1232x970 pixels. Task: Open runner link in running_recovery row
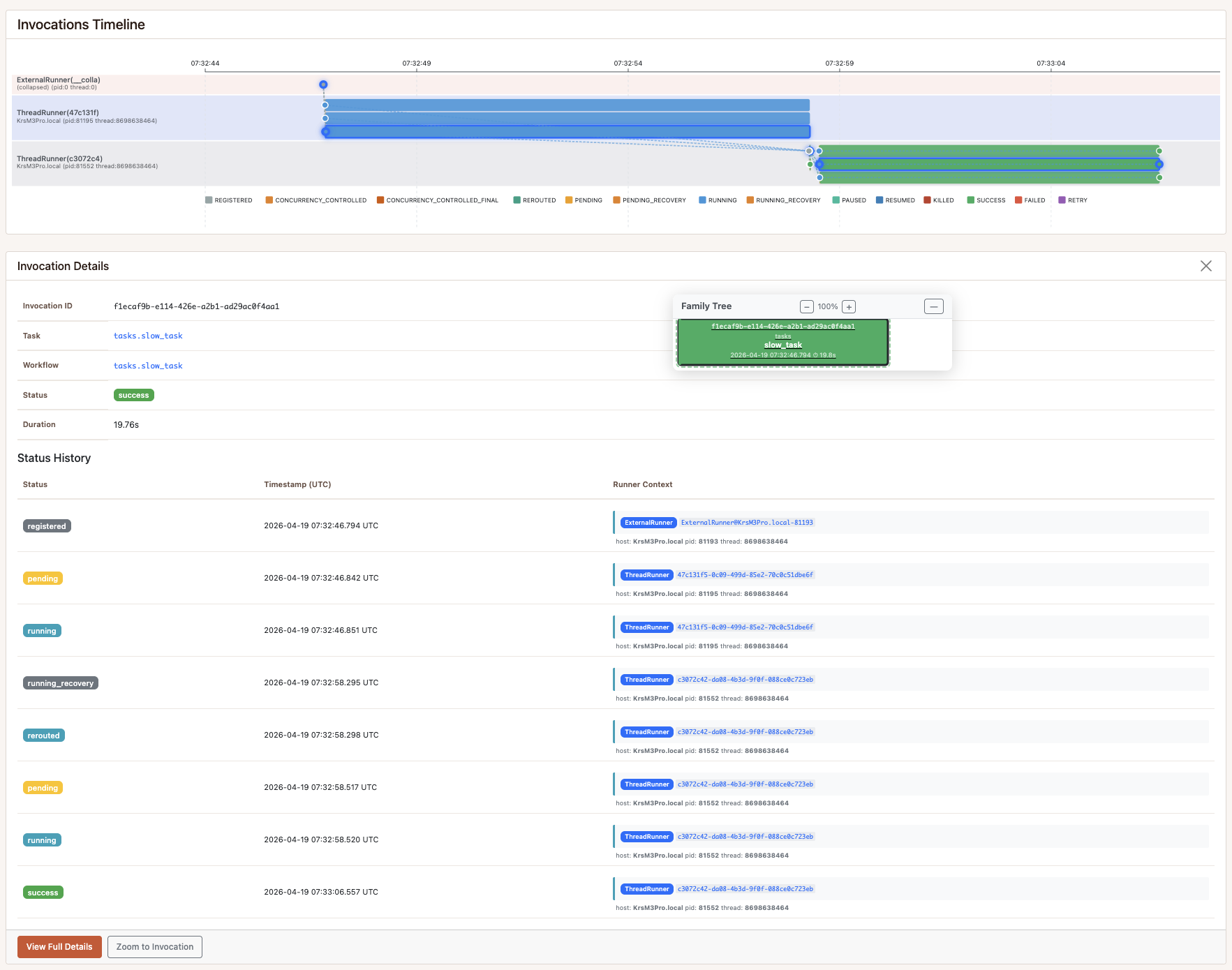point(745,680)
